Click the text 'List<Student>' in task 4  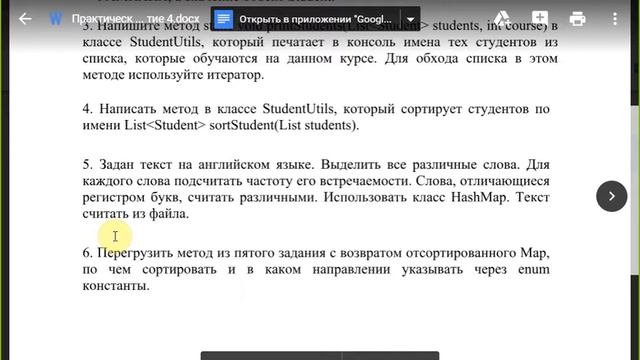click(x=165, y=125)
